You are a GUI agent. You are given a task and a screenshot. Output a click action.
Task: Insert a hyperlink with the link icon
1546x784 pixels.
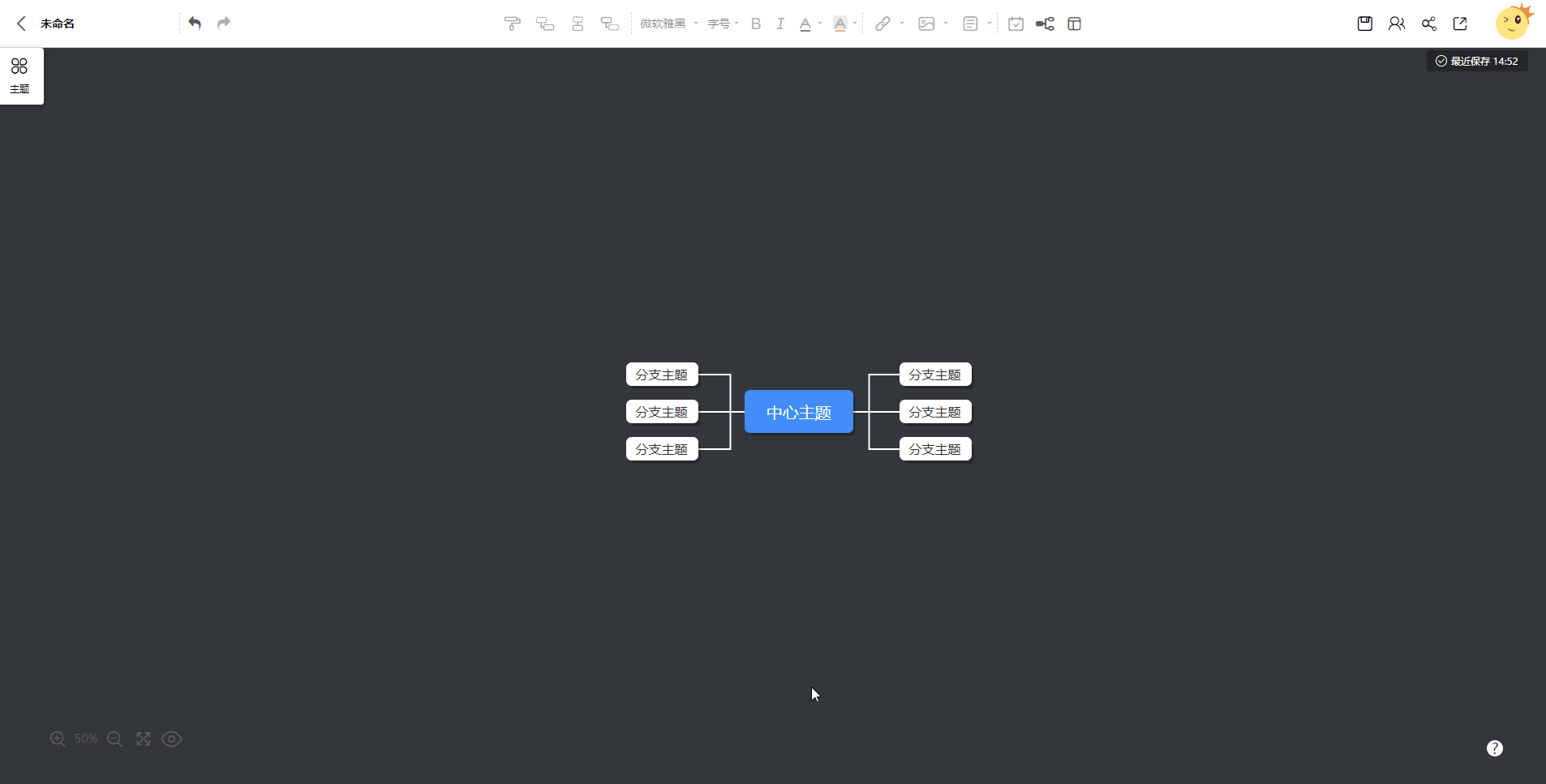click(x=883, y=24)
